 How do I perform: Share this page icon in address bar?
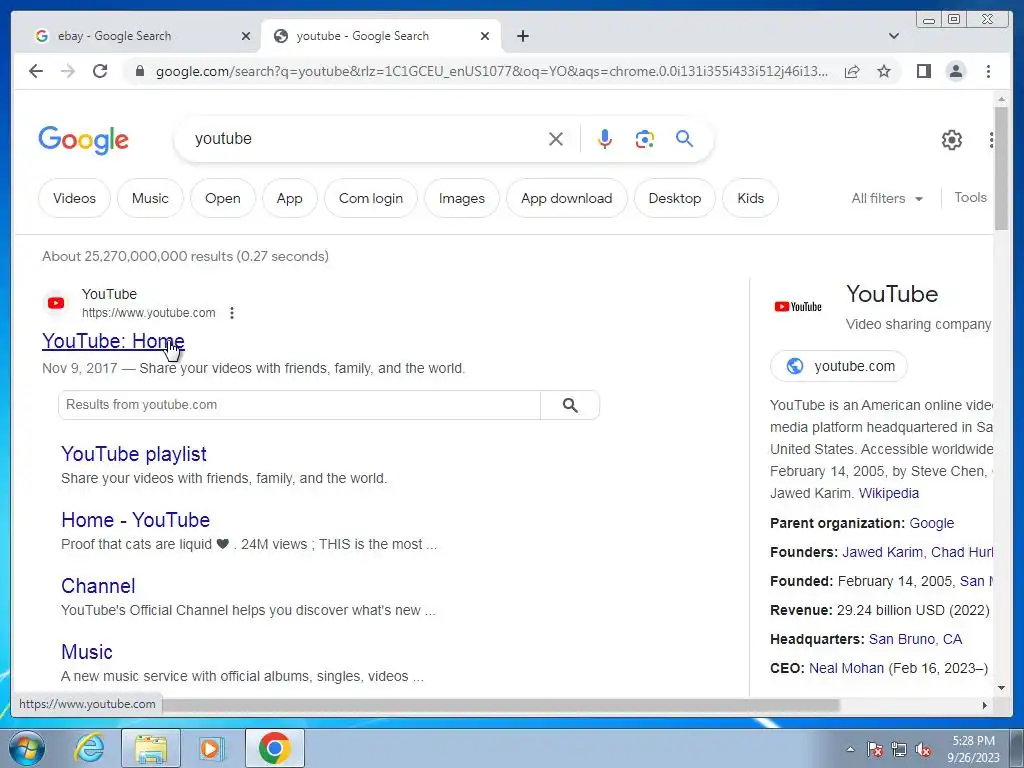coord(852,71)
